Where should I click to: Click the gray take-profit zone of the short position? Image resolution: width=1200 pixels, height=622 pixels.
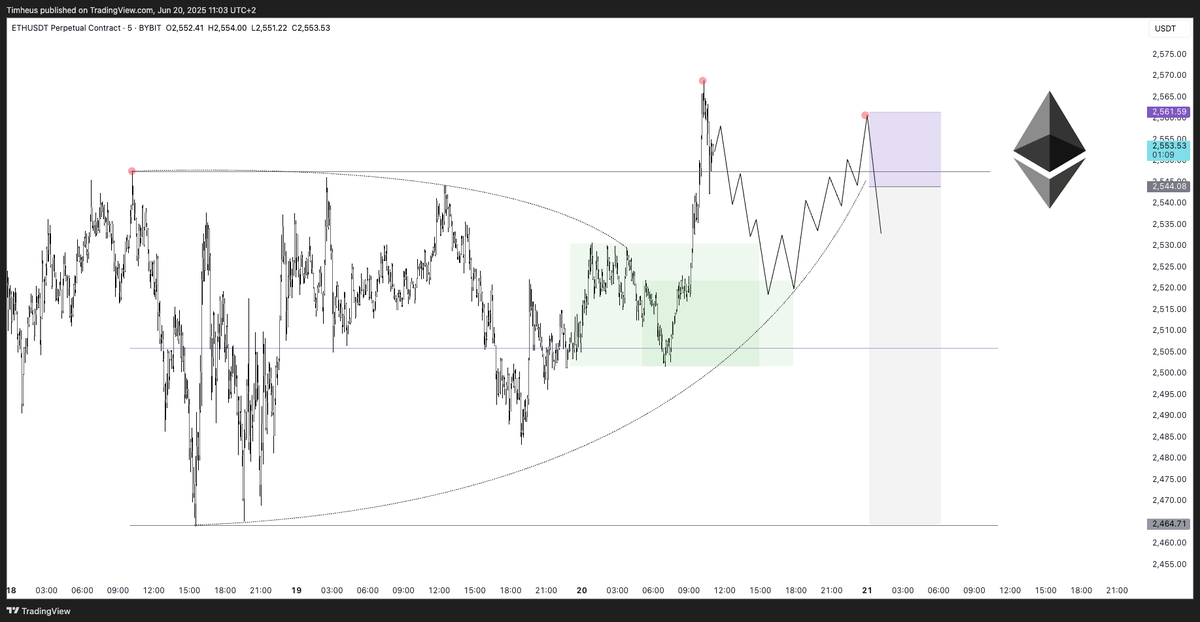click(905, 355)
